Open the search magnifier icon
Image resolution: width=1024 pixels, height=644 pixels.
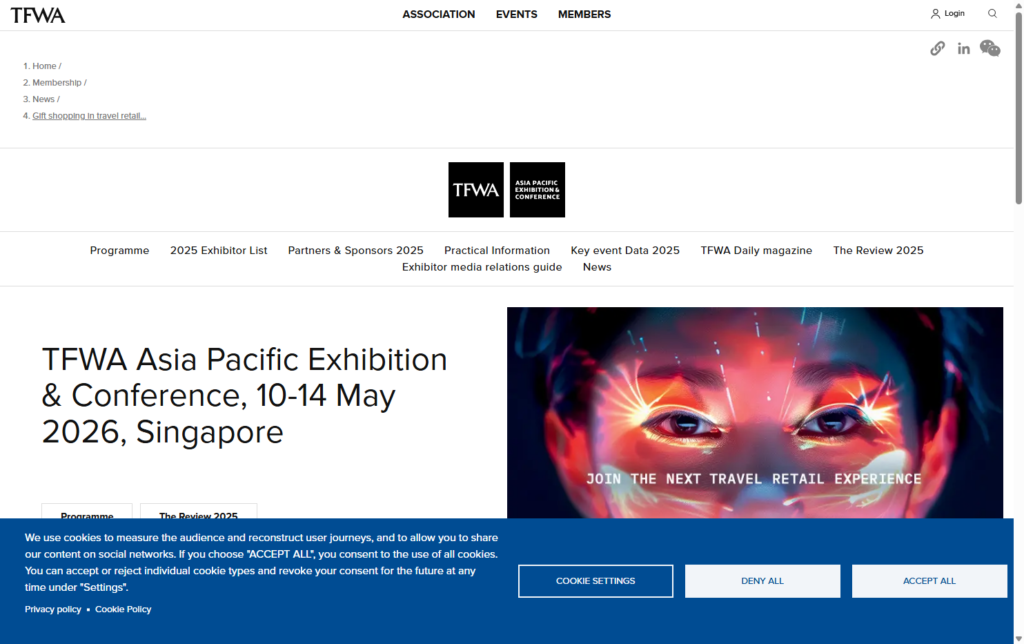pos(992,14)
